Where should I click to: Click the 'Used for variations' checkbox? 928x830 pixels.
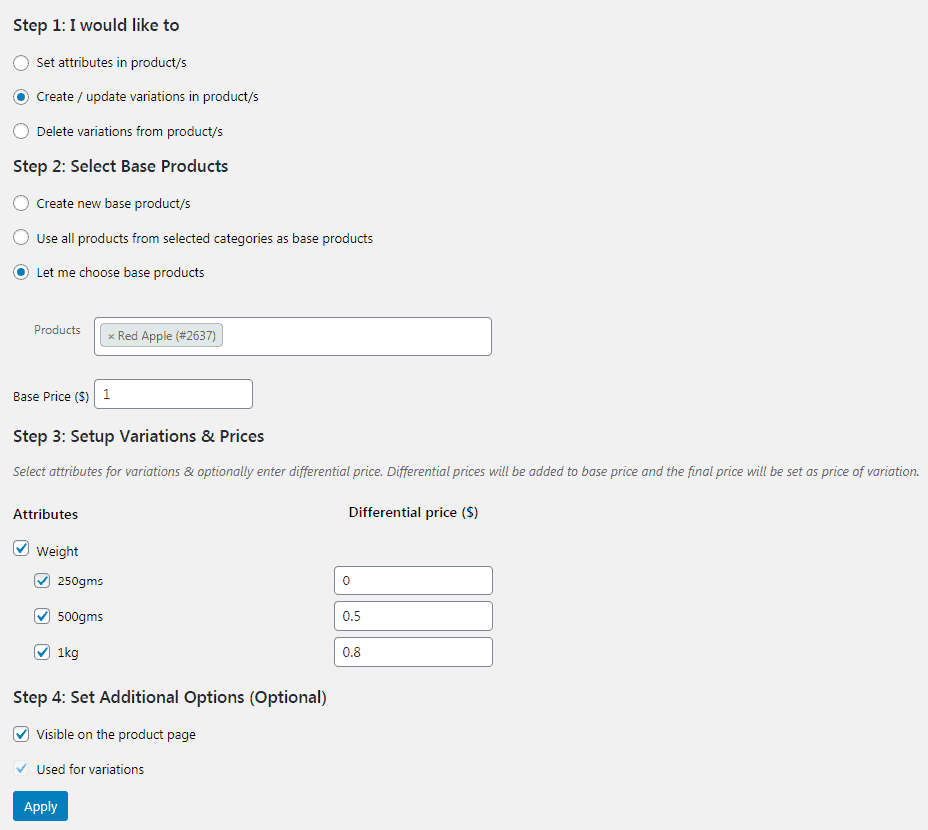click(x=21, y=769)
